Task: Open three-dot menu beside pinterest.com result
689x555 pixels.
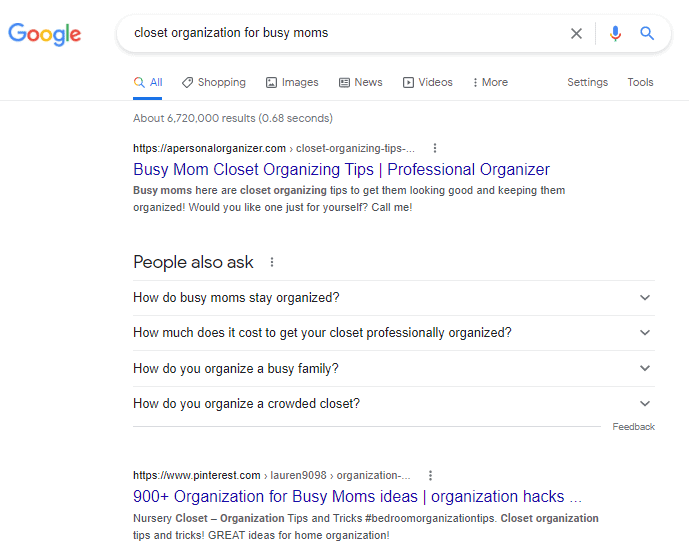Action: coord(430,475)
